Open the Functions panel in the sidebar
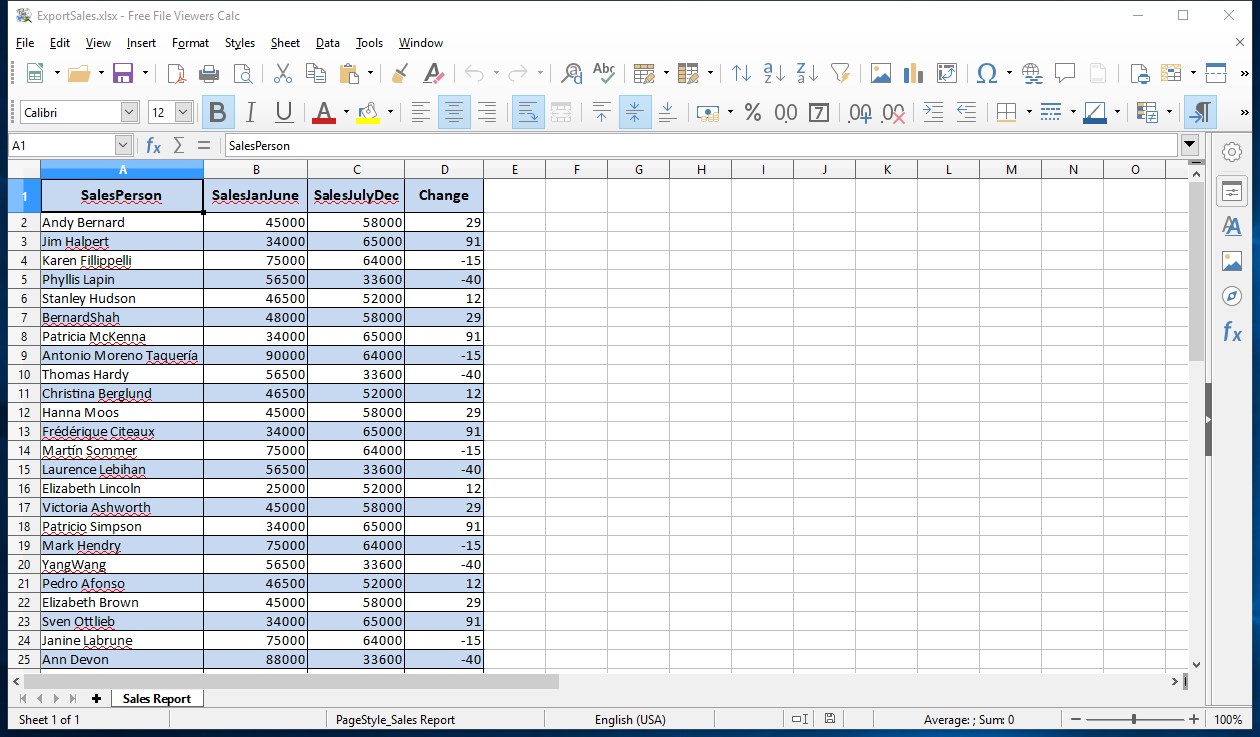The width and height of the screenshot is (1260, 737). tap(1232, 332)
